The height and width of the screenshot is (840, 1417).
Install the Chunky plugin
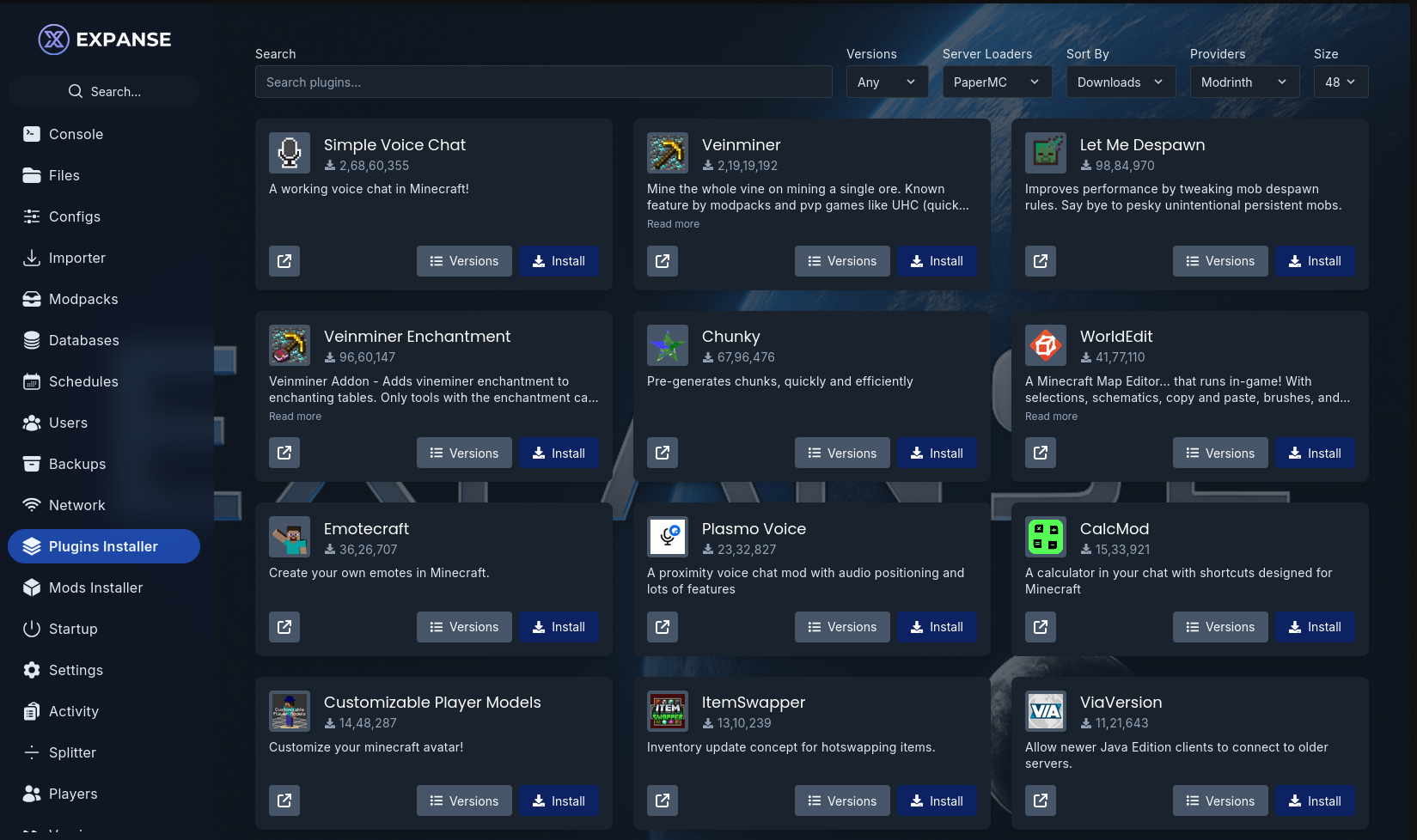coord(937,453)
